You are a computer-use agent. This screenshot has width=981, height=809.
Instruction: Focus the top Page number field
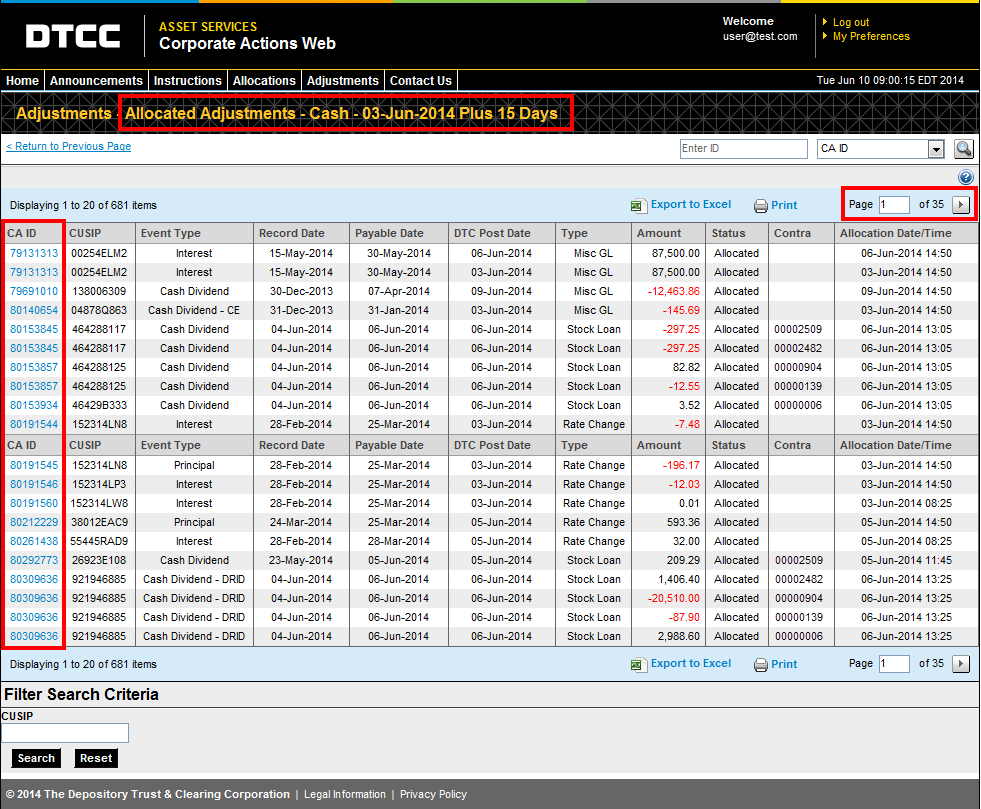(894, 205)
